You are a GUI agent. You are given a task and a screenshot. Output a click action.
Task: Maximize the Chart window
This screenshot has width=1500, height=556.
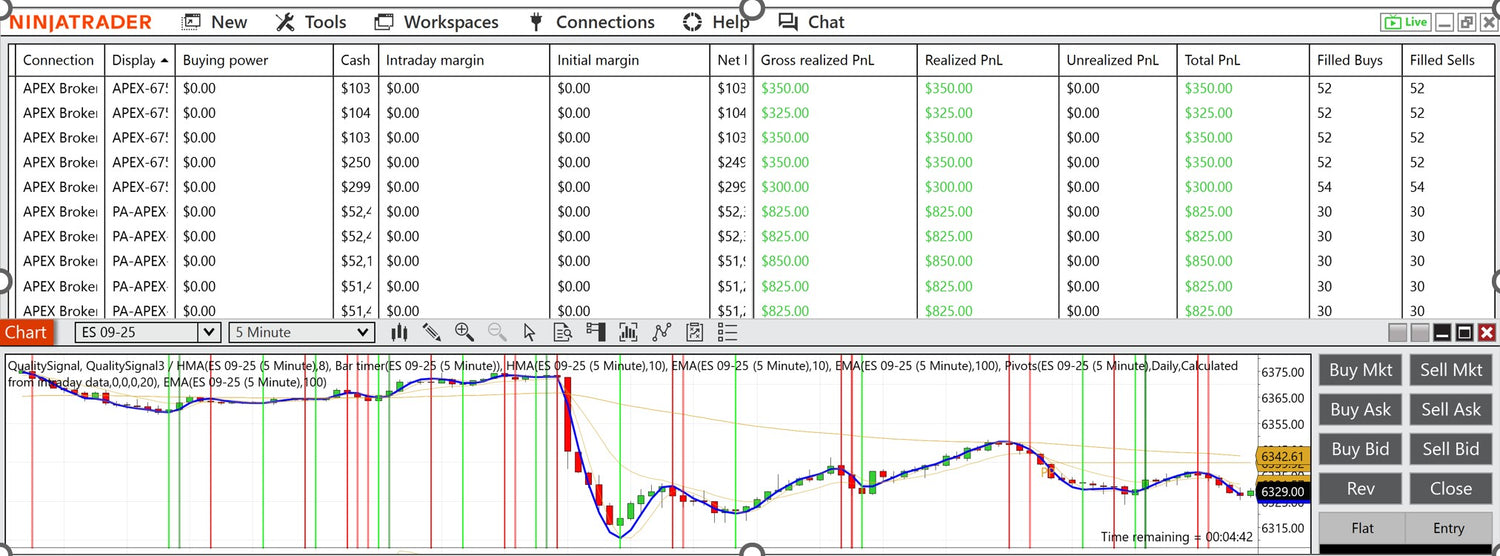click(1464, 332)
